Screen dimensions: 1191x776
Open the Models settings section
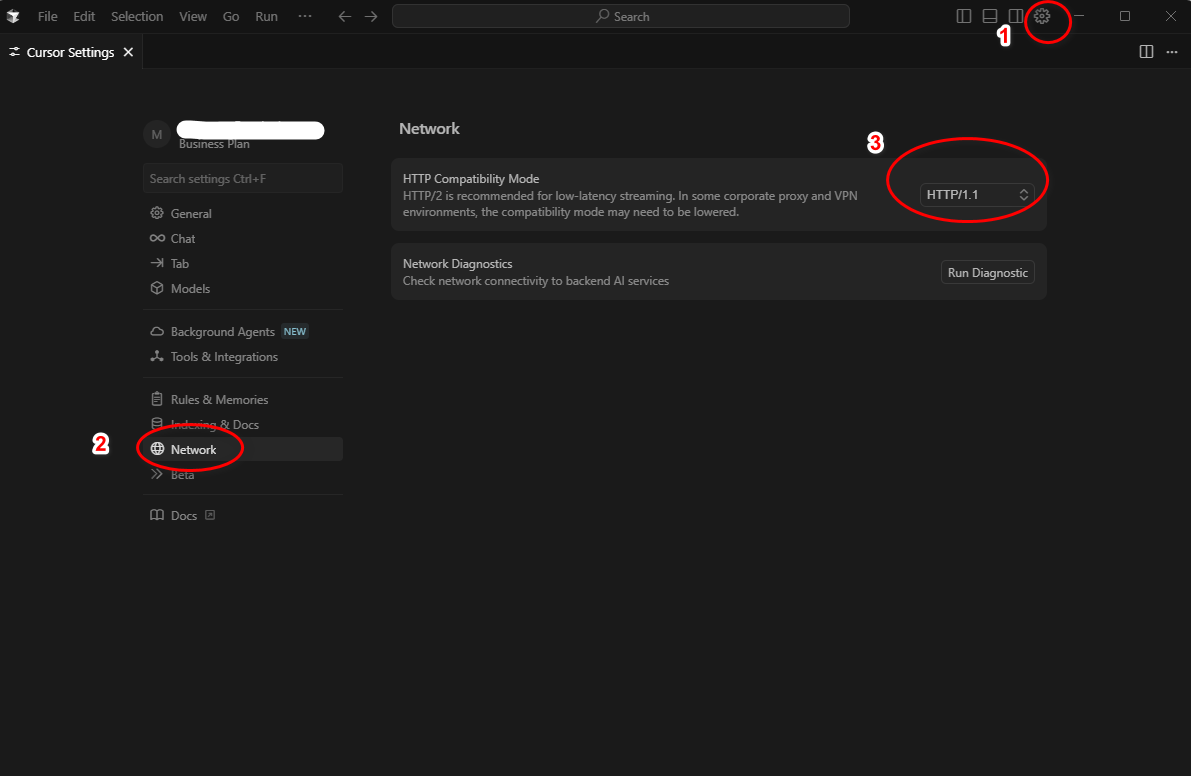click(x=242, y=289)
